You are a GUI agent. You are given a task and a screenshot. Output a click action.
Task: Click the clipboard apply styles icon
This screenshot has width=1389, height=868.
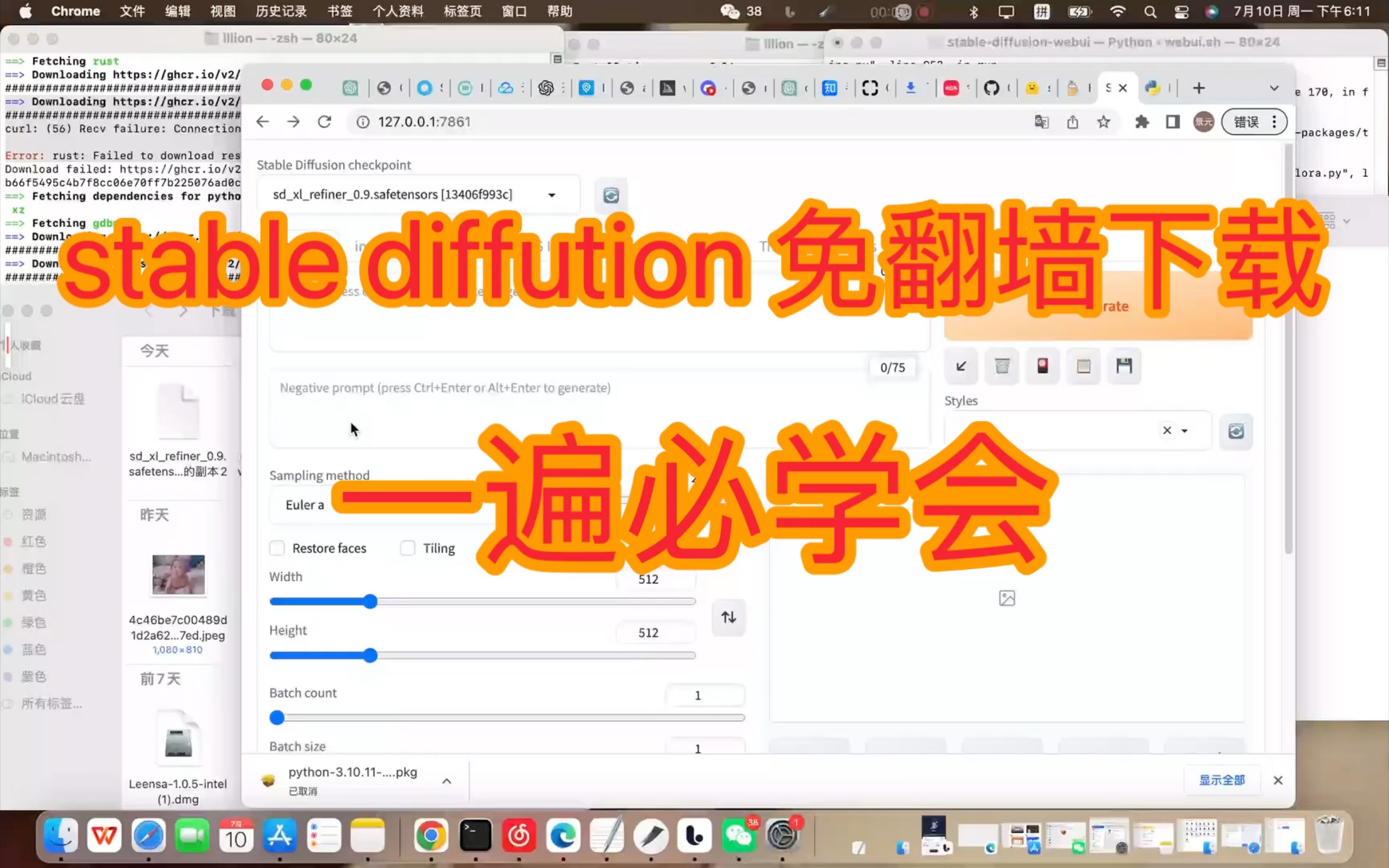pos(1084,366)
